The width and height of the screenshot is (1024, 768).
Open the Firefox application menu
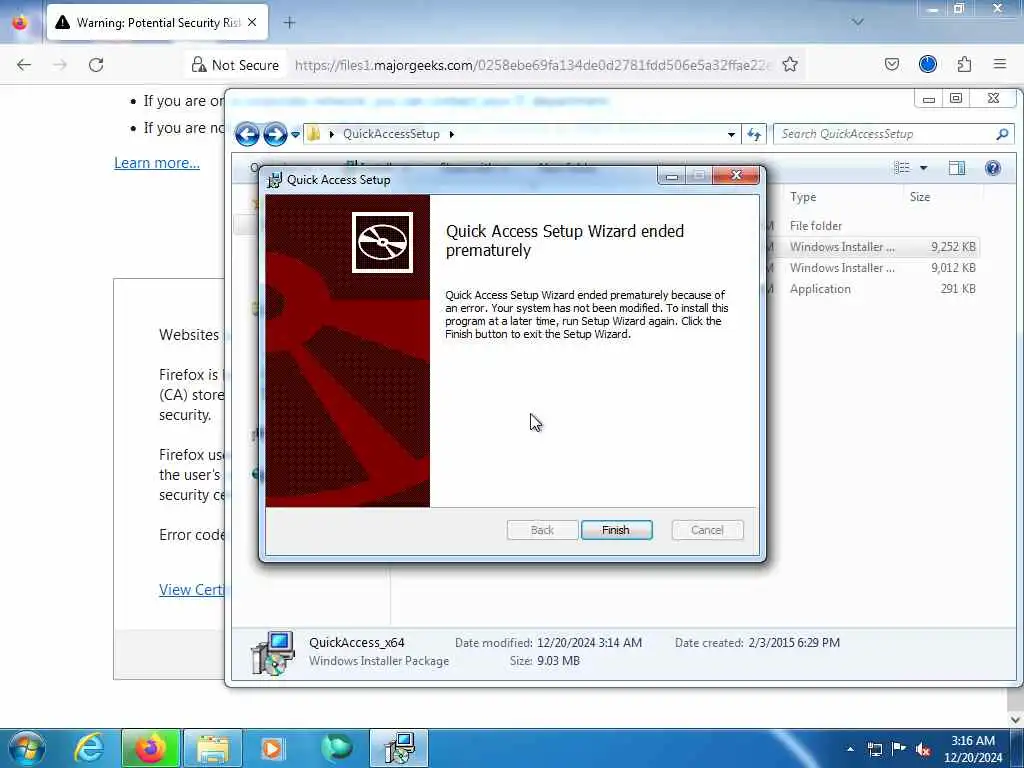point(1000,64)
